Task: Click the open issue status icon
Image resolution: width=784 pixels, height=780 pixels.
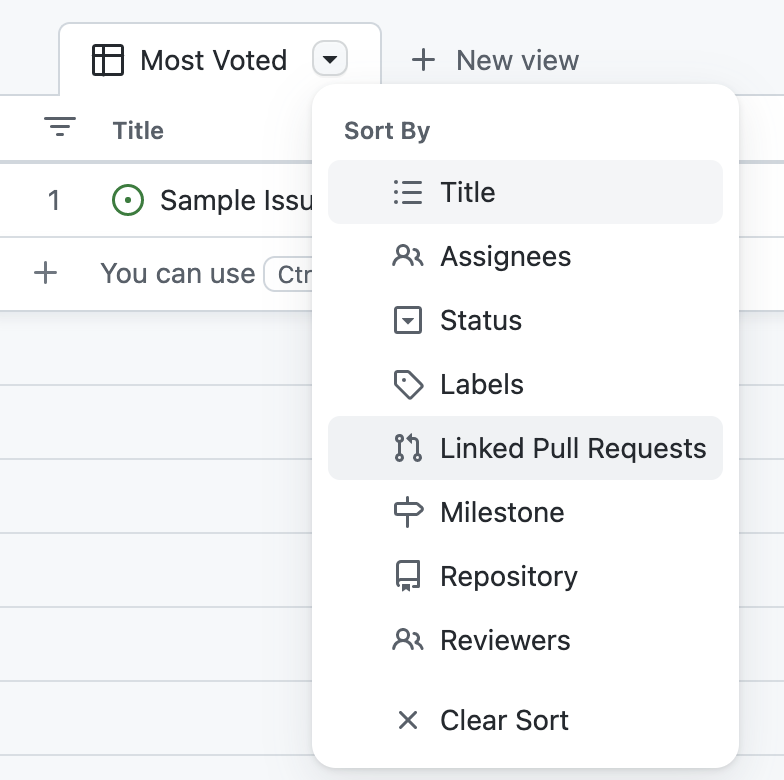Action: pos(127,200)
